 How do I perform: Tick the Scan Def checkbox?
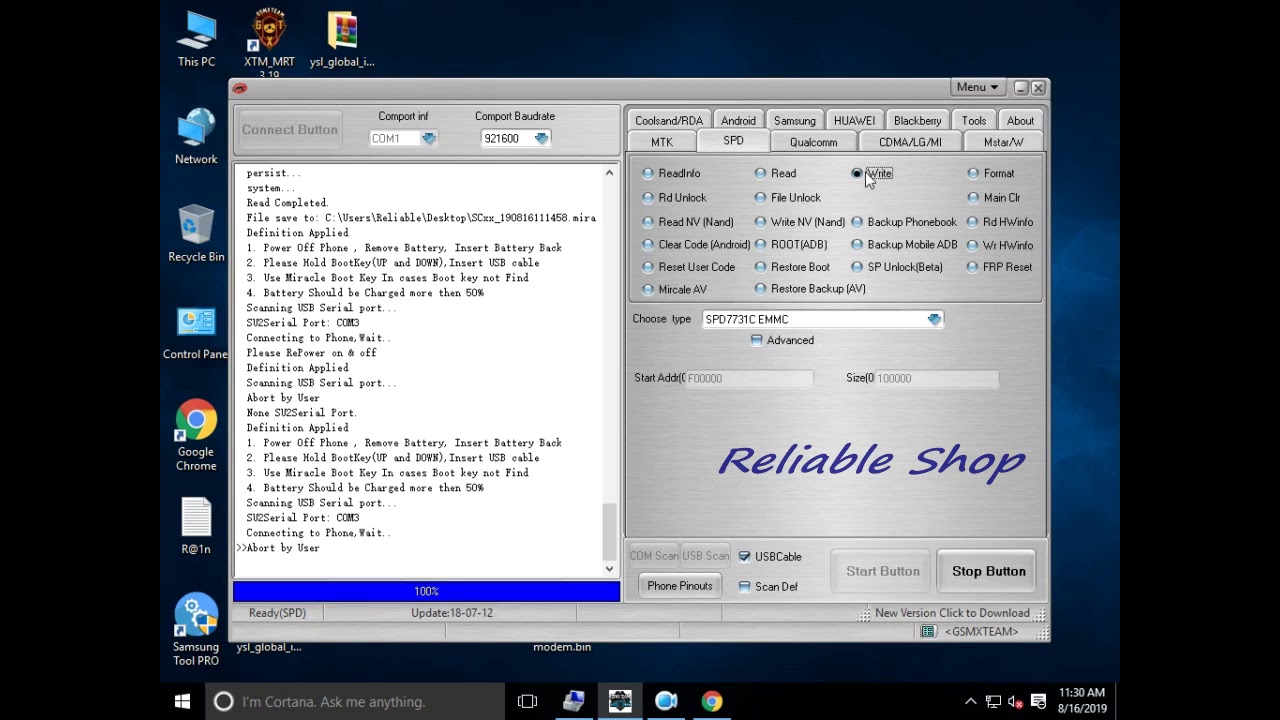coord(744,587)
